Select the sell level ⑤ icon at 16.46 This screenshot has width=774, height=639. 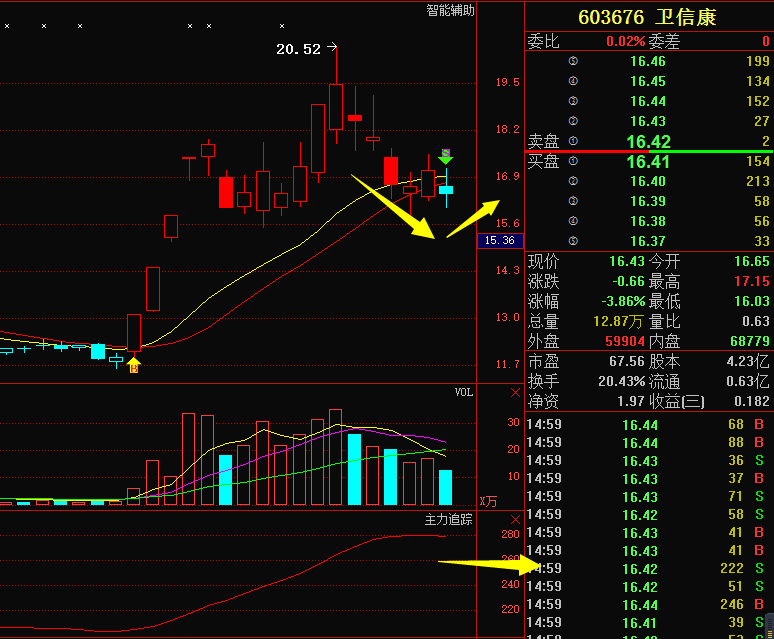click(x=573, y=61)
